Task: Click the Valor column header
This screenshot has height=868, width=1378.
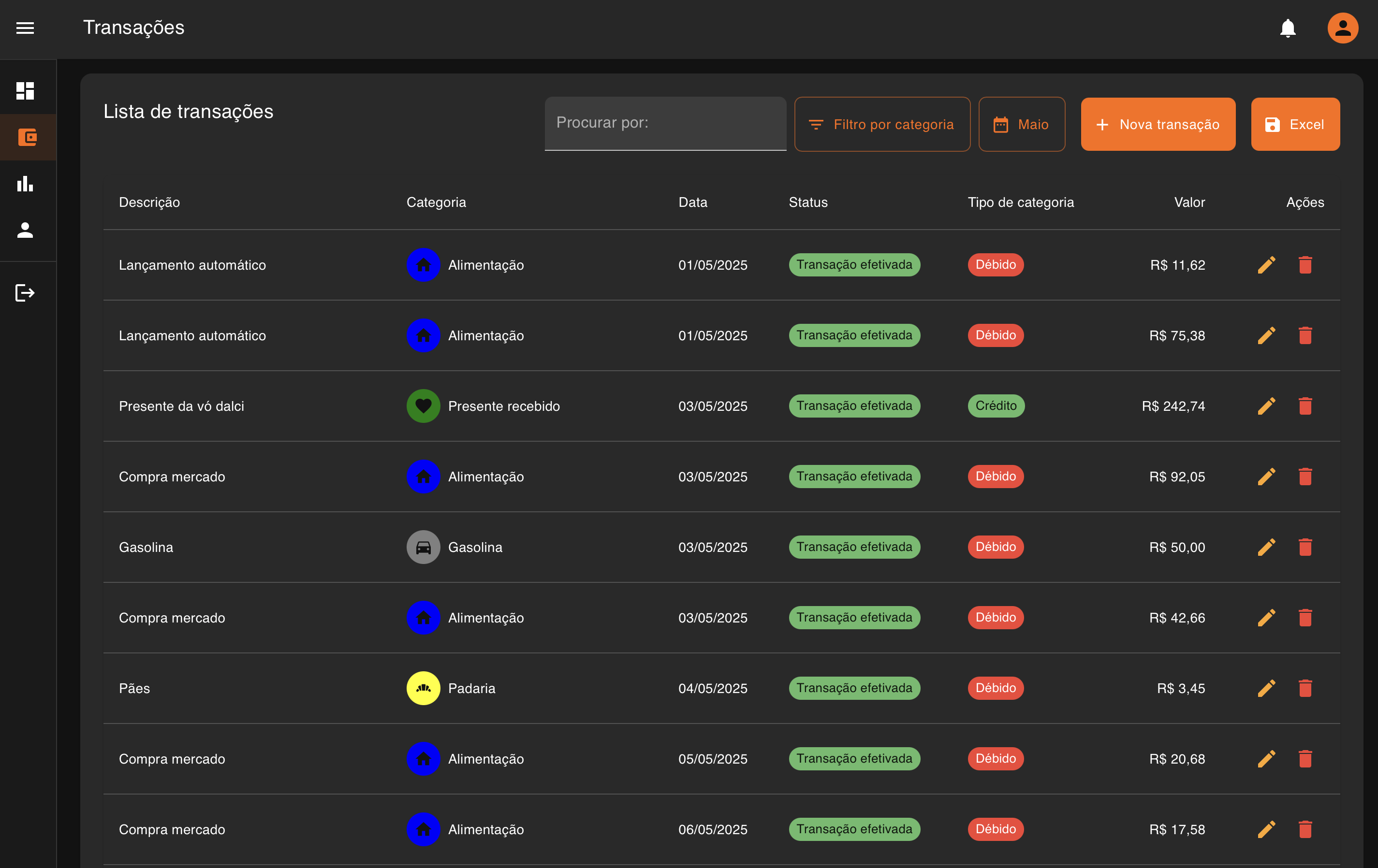Action: 1189,203
